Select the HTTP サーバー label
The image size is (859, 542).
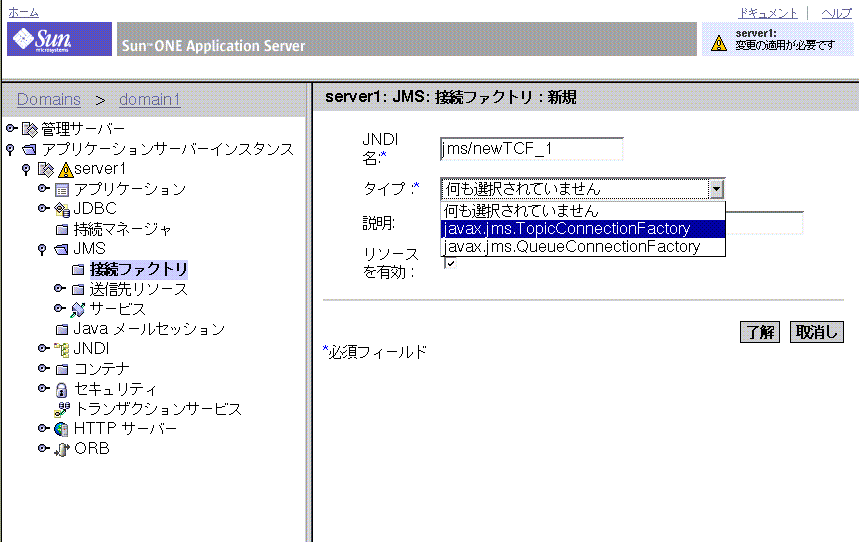tap(125, 429)
